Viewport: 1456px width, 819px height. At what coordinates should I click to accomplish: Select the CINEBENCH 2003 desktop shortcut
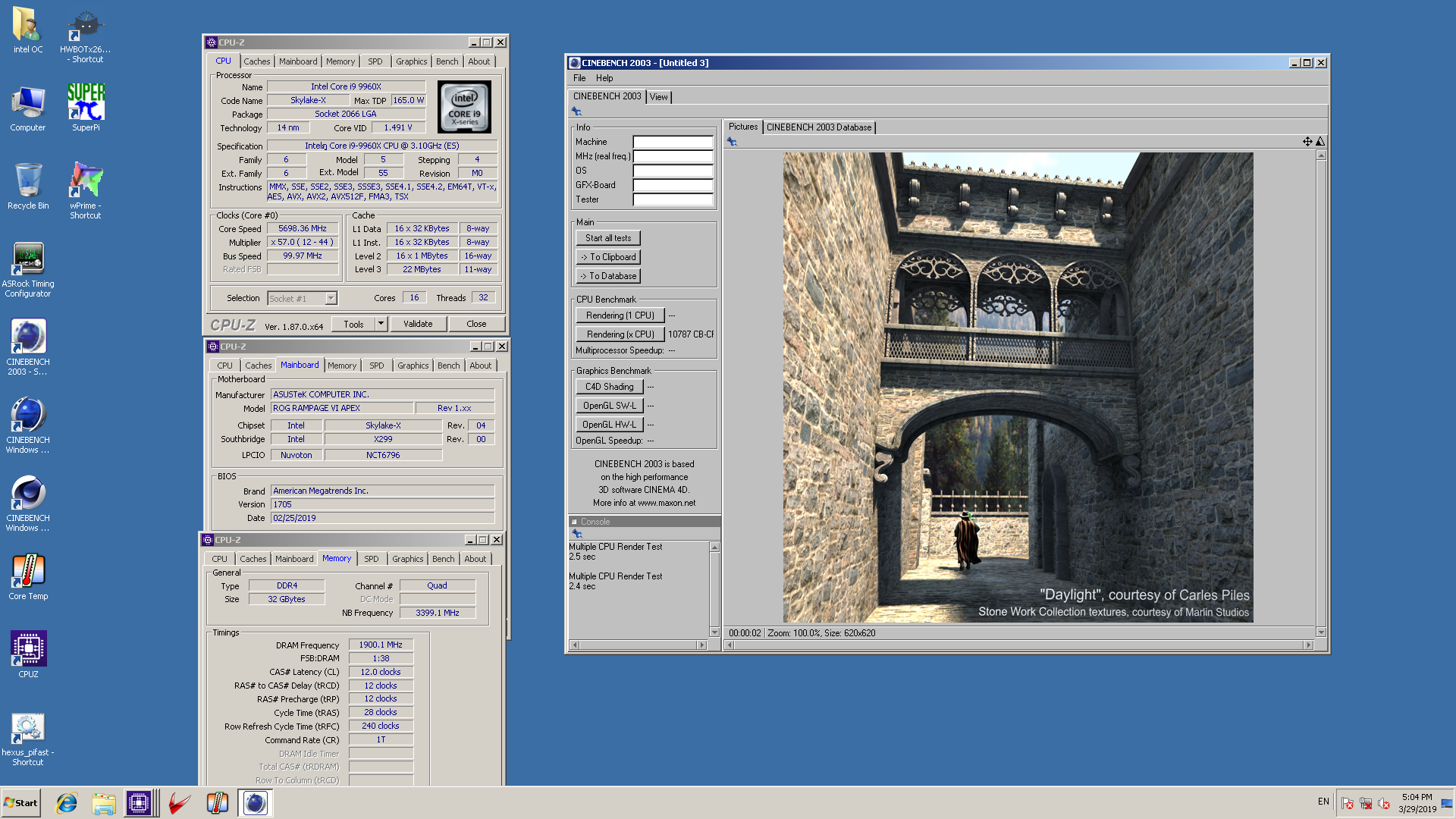pos(27,347)
